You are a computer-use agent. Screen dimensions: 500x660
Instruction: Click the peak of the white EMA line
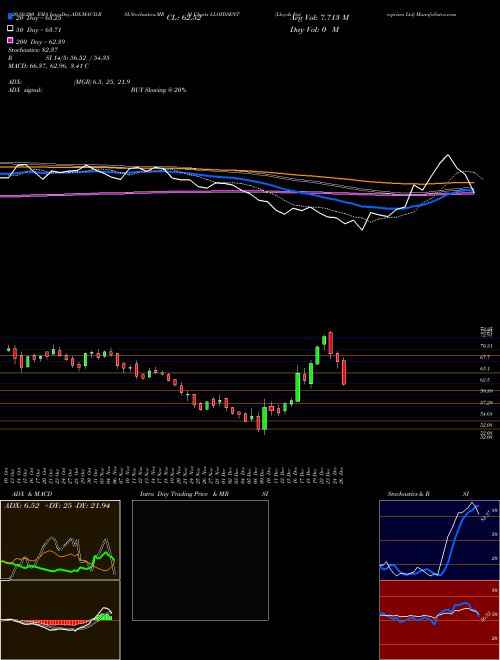tap(448, 155)
